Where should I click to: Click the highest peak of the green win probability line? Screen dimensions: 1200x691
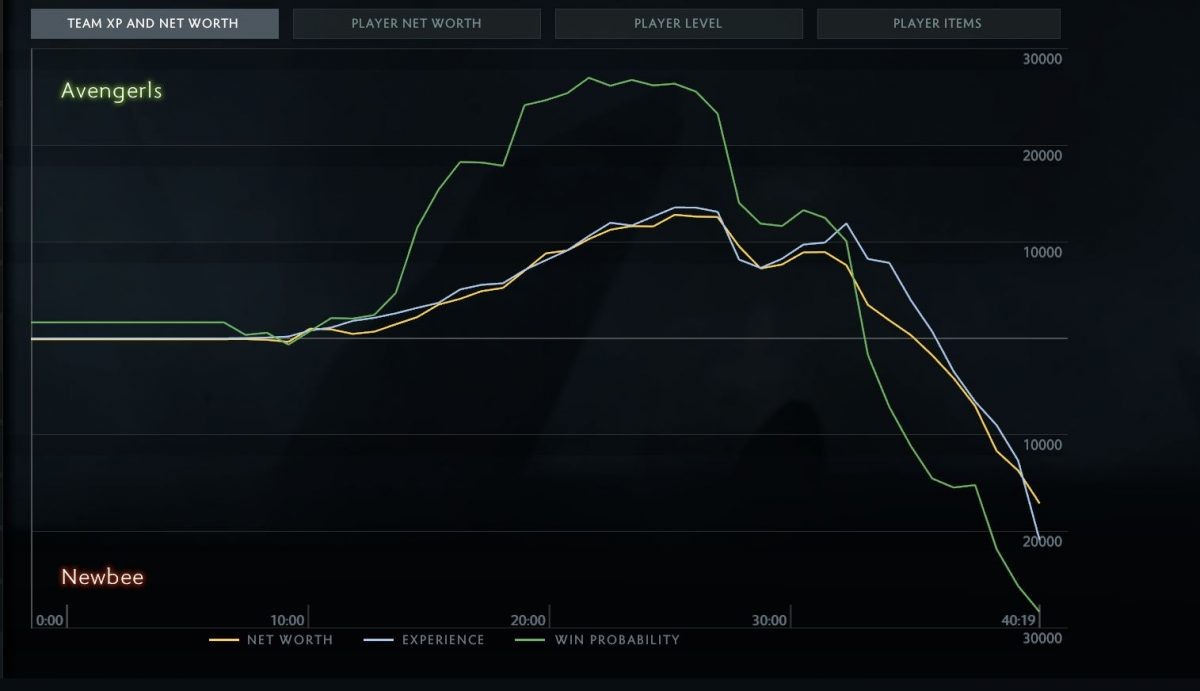click(x=589, y=78)
